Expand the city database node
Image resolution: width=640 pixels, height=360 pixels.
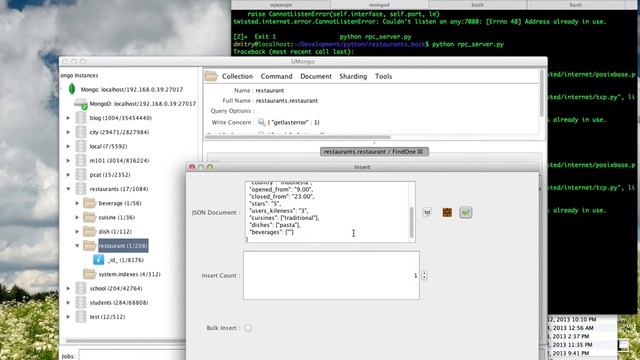point(68,132)
